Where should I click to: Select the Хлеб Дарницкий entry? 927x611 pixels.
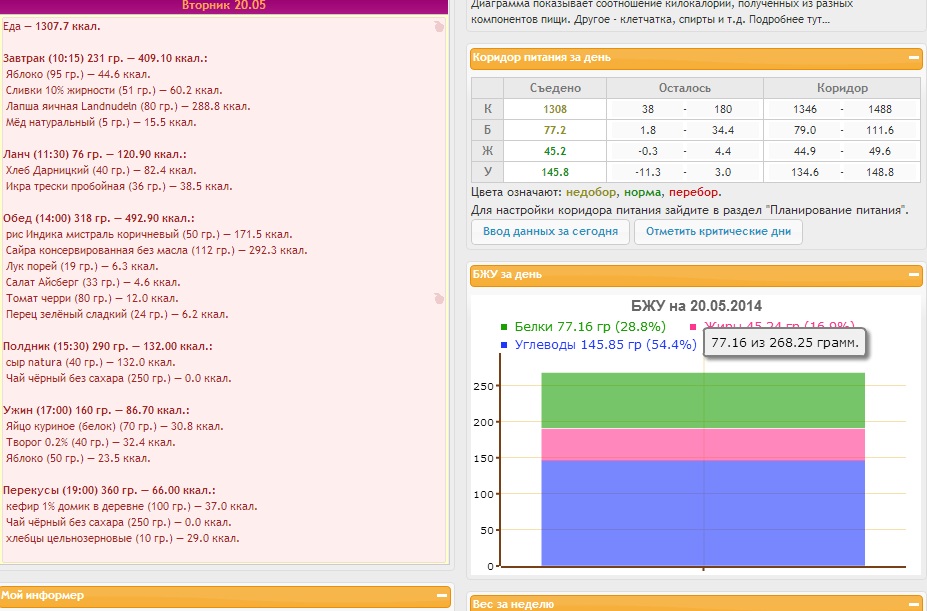101,170
